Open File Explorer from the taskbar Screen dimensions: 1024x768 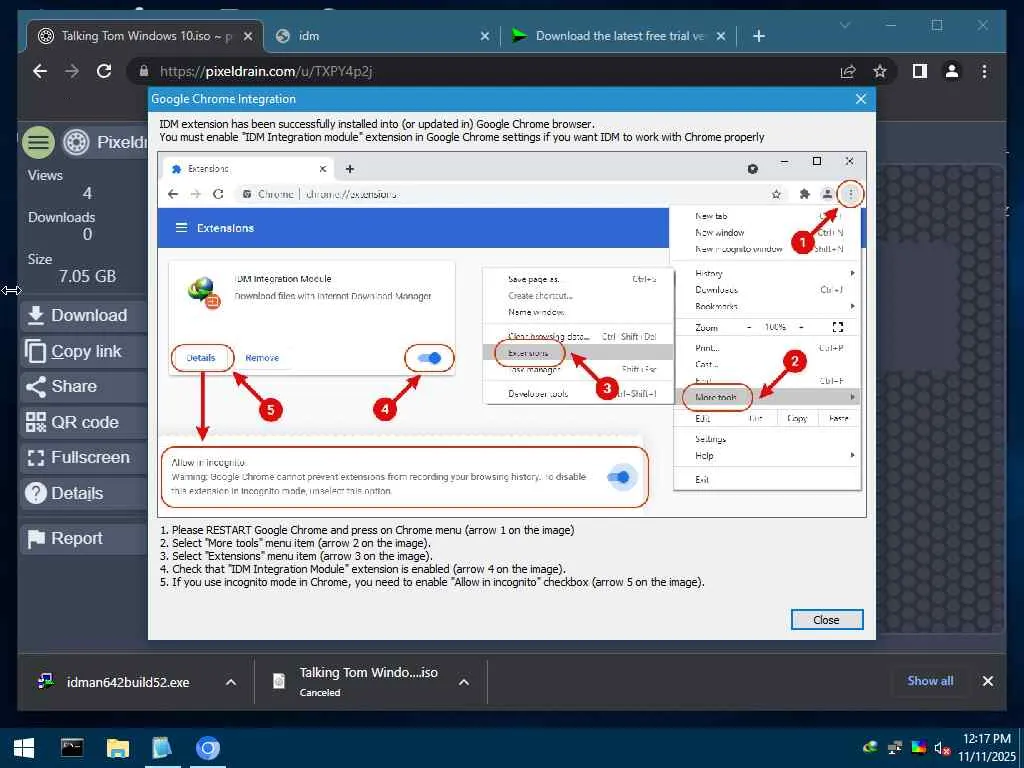pos(118,748)
